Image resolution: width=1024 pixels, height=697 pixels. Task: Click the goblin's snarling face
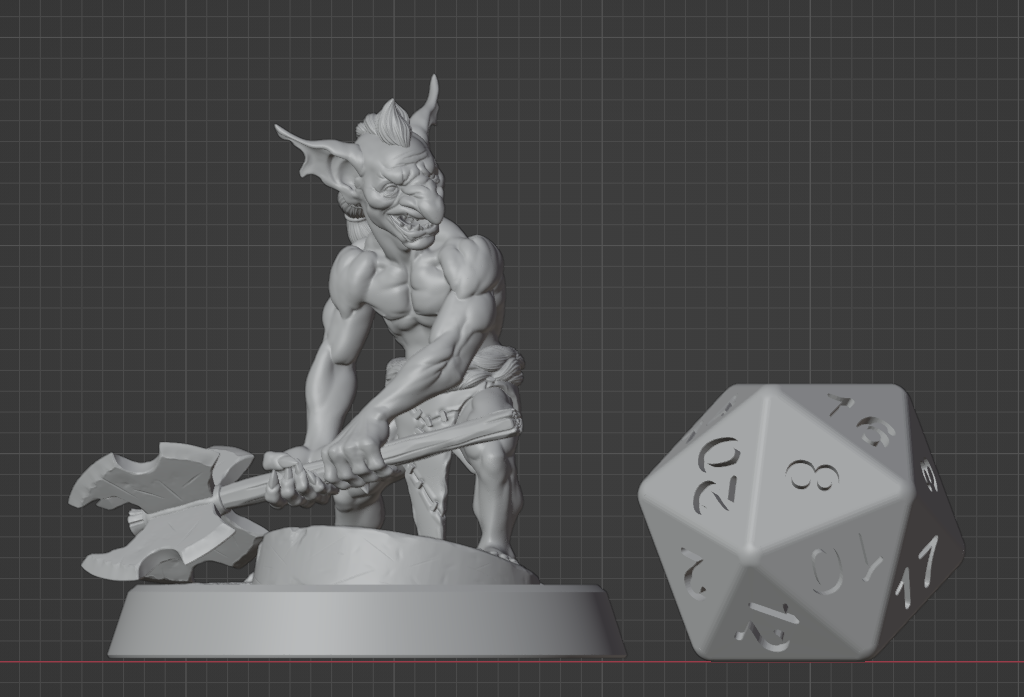(410, 200)
